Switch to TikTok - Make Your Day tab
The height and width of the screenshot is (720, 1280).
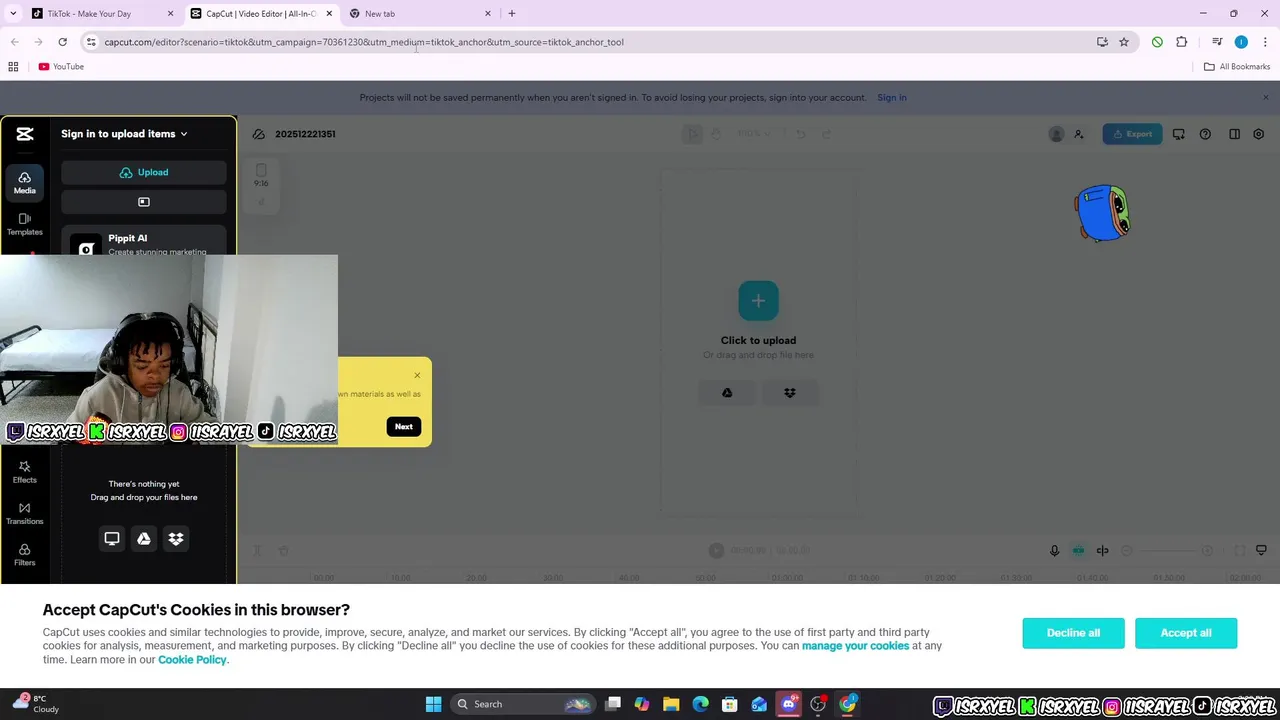[100, 14]
